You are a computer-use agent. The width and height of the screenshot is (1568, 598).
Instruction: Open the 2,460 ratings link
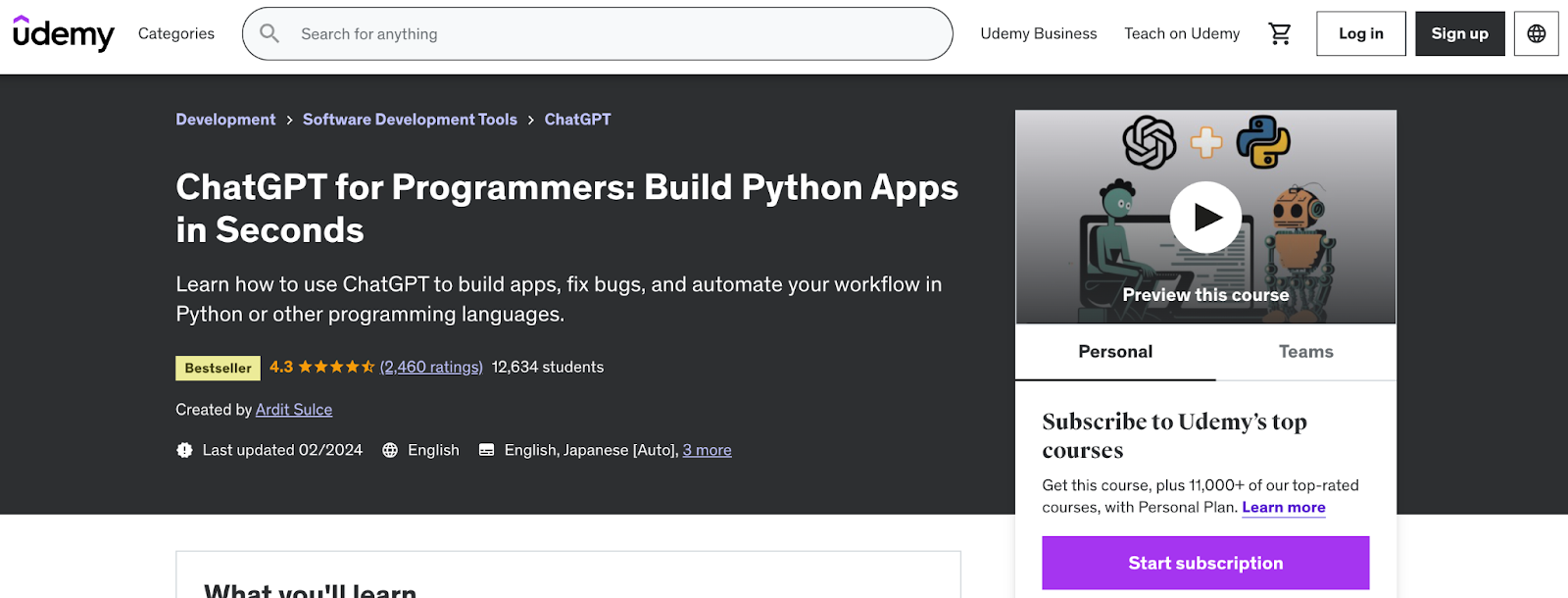coord(431,367)
